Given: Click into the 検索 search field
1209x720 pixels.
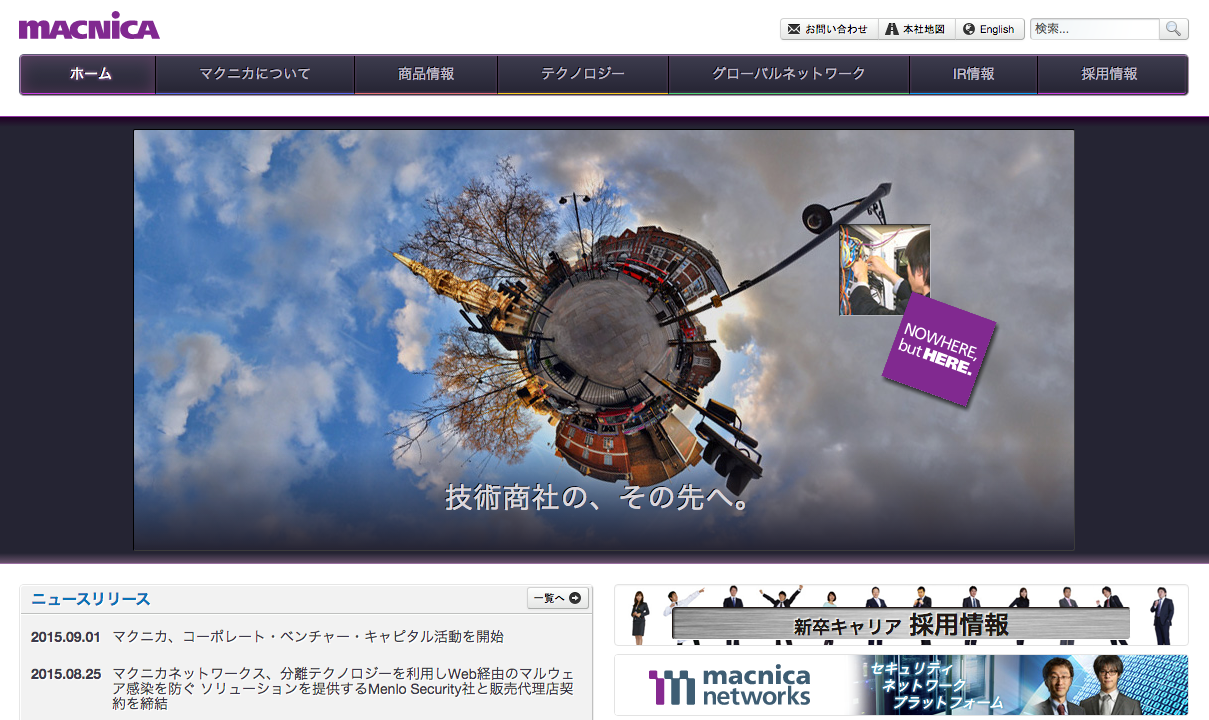Looking at the screenshot, I should [1094, 29].
